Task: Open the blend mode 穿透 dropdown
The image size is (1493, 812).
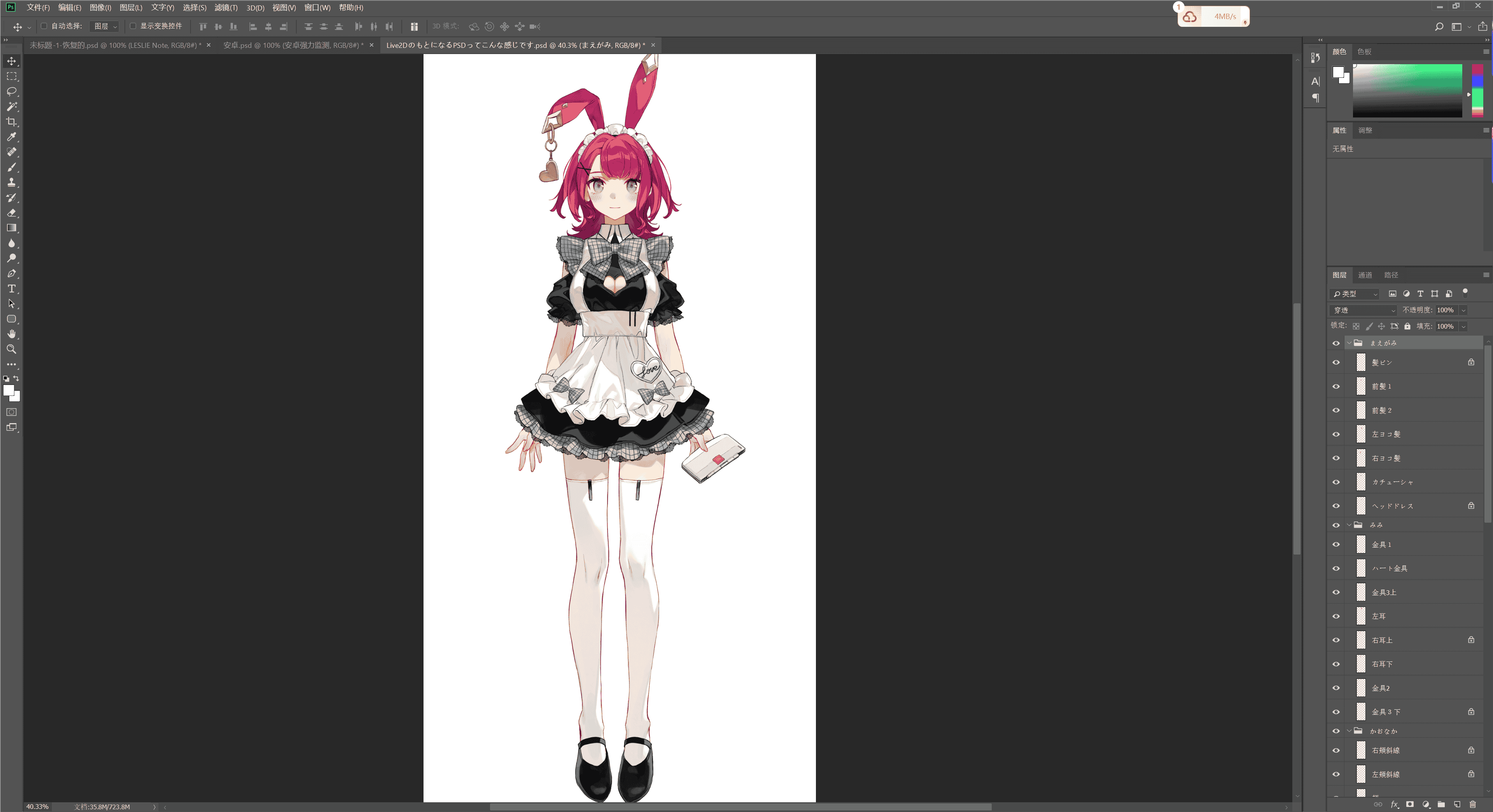Action: click(1364, 310)
